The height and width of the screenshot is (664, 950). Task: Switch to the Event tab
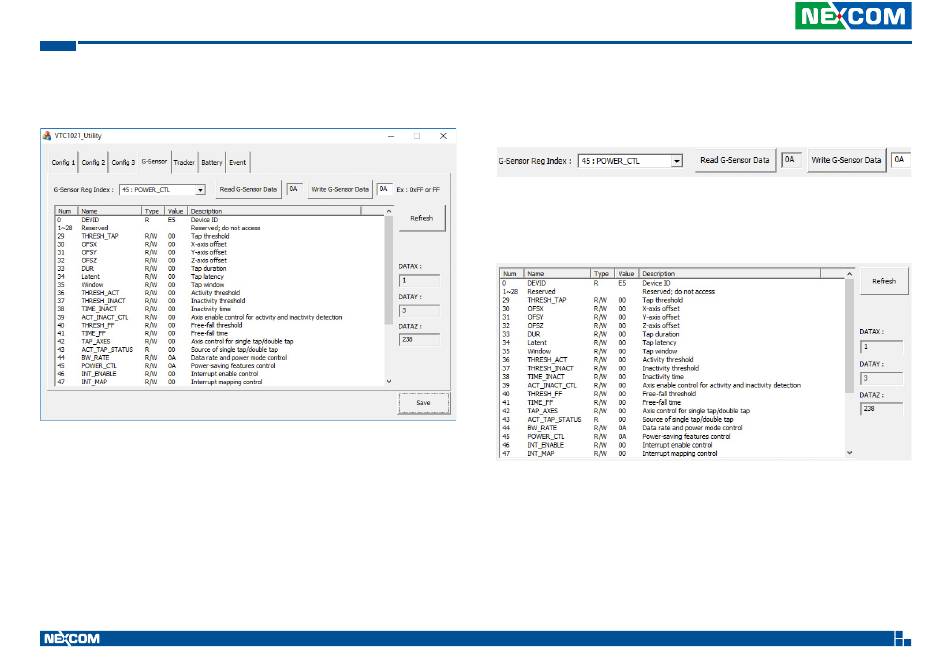click(237, 162)
